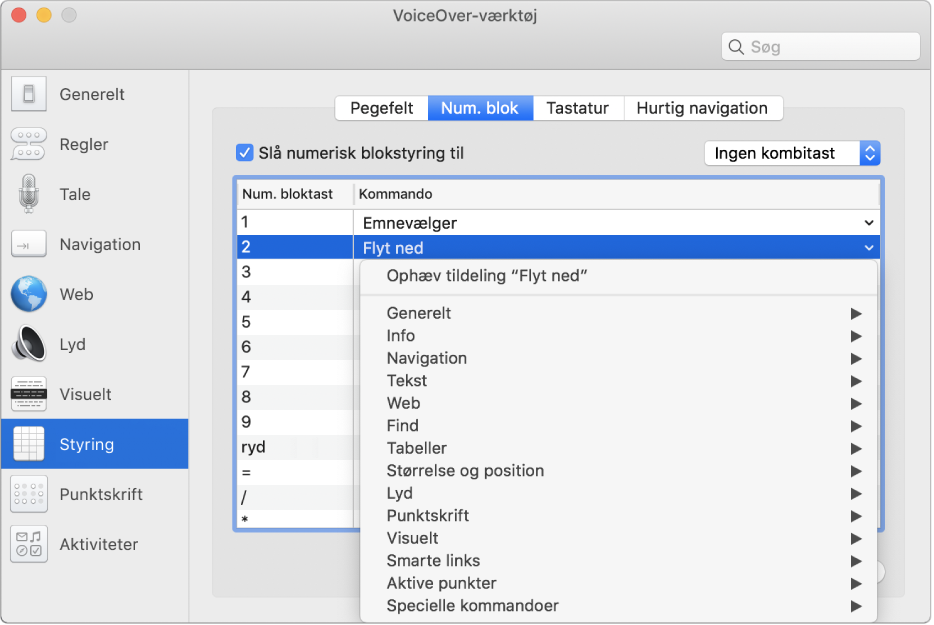
Task: Choose Ophæv tildeling "Flyt ned" menu item
Action: [x=486, y=276]
